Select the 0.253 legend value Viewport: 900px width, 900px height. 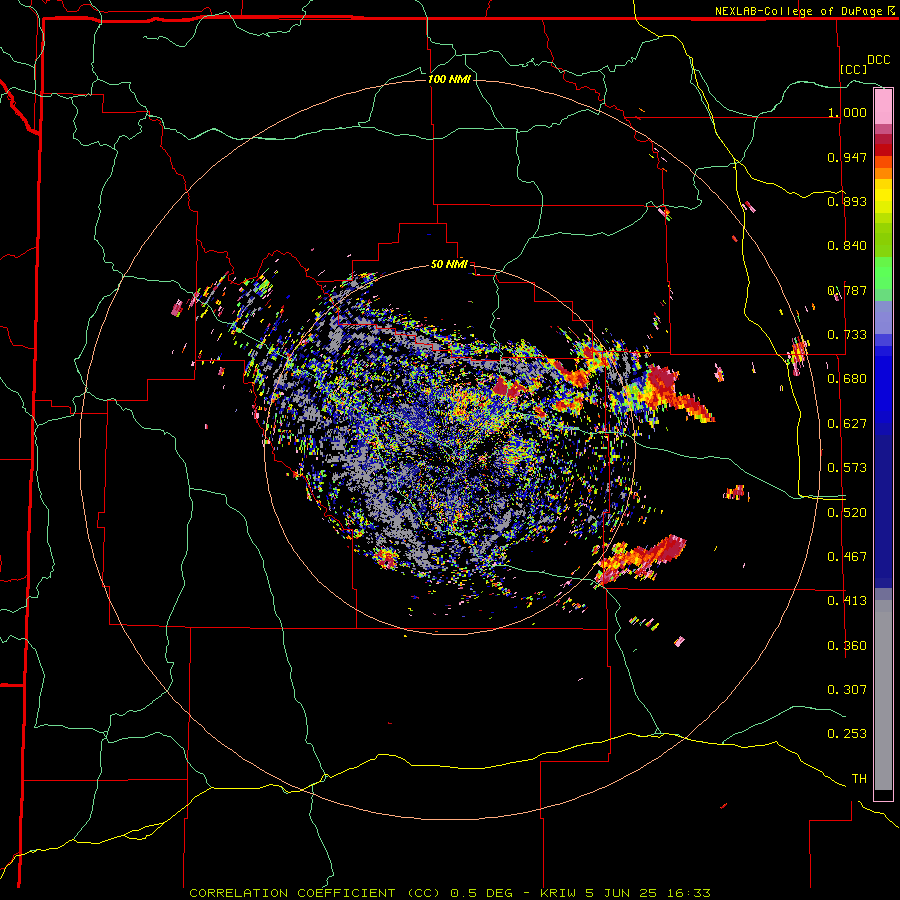click(847, 734)
